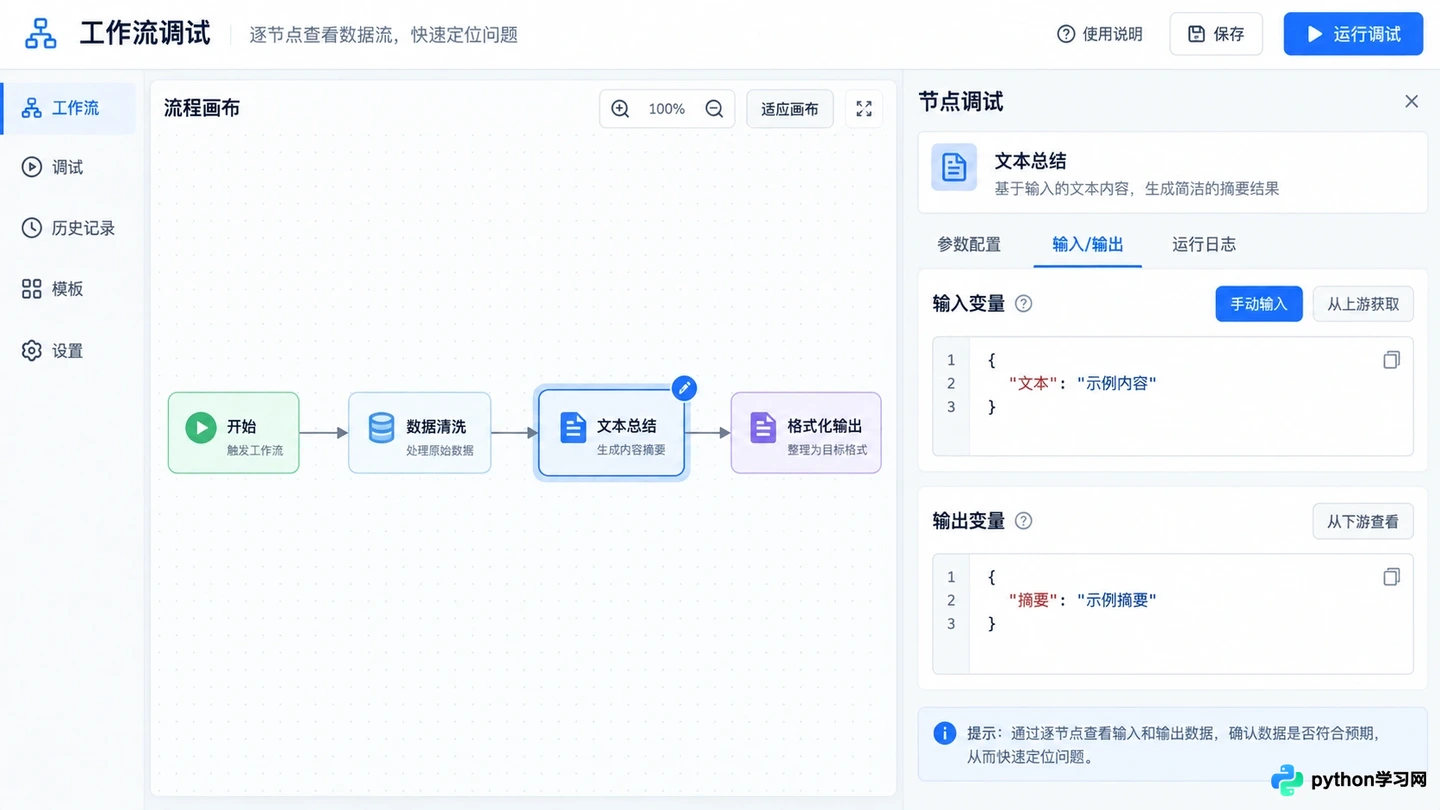Viewport: 1440px width, 810px height.
Task: Click the 适应画布 button
Action: (790, 109)
